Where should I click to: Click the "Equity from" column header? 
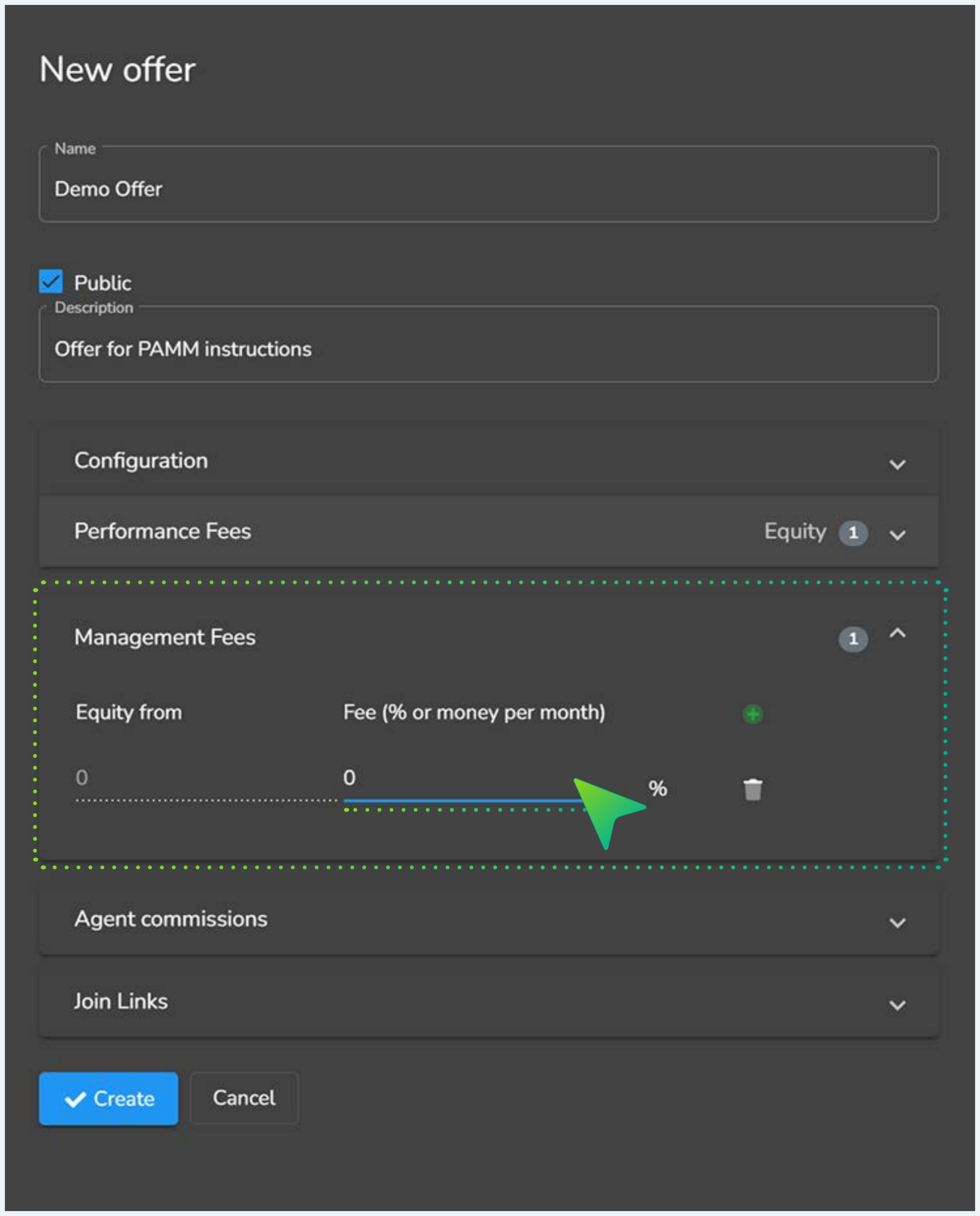click(129, 713)
